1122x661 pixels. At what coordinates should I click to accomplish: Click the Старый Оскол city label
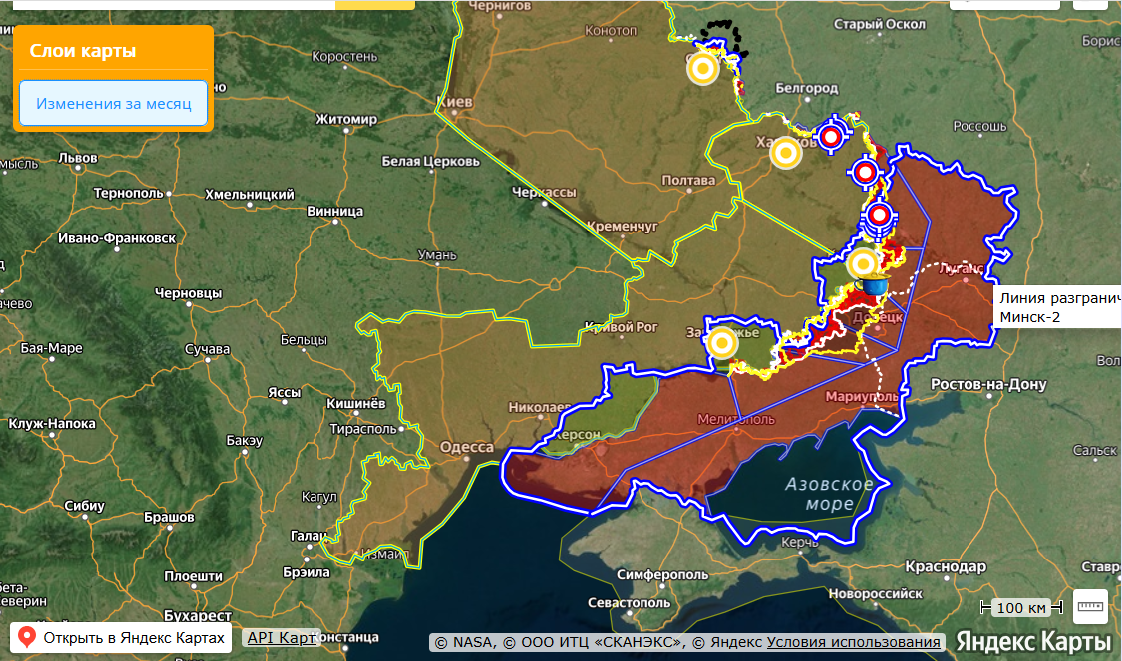click(x=879, y=24)
